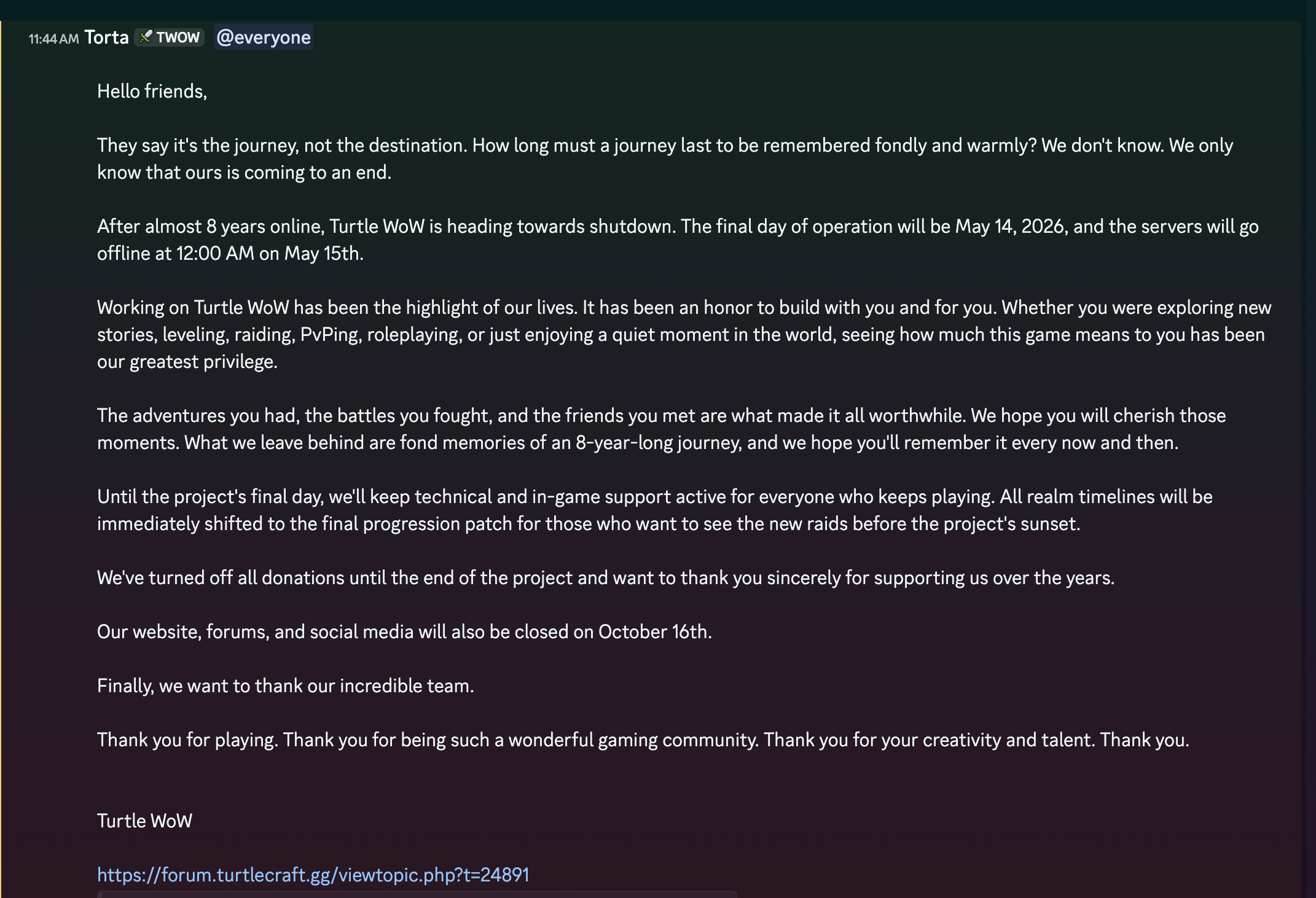The width and height of the screenshot is (1316, 898).
Task: Click the paragraph starting "After almost 8 years online"
Action: 678,240
